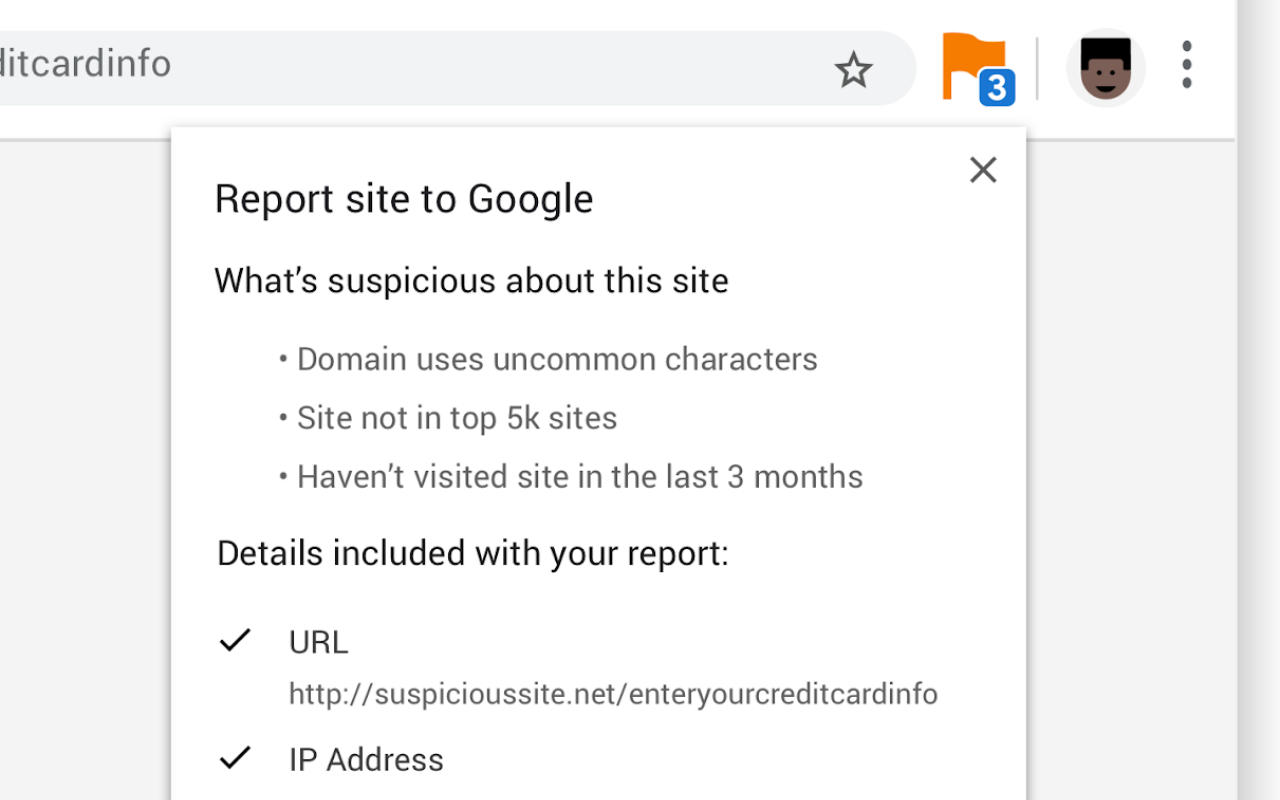Toggle the URL checkmark in report details
1280x800 pixels.
click(x=235, y=640)
